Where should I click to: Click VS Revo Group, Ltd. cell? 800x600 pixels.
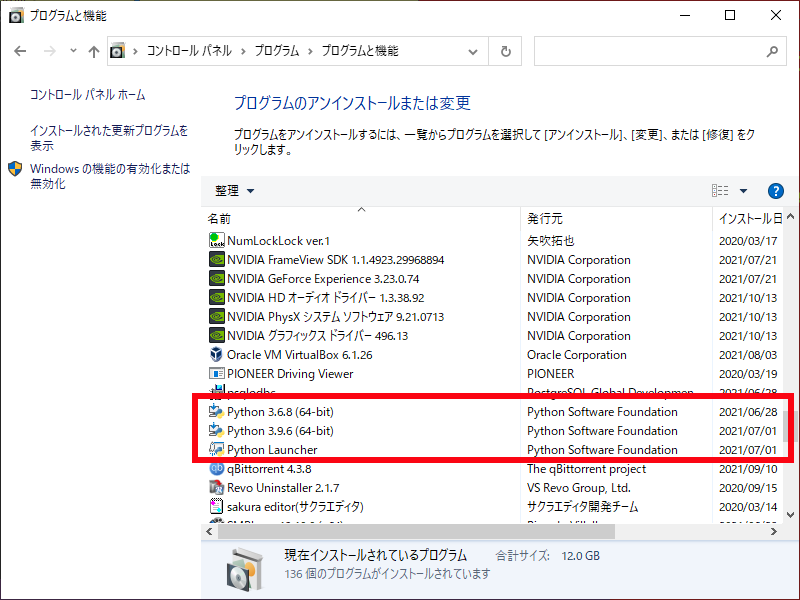[579, 487]
